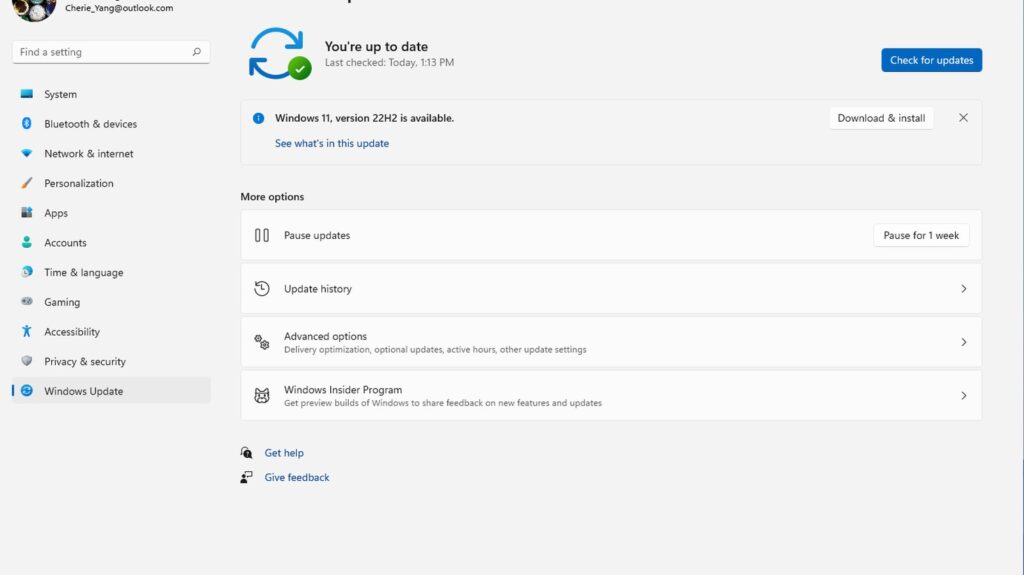Open Accessibility settings
Viewport: 1024px width, 575px height.
(111, 331)
